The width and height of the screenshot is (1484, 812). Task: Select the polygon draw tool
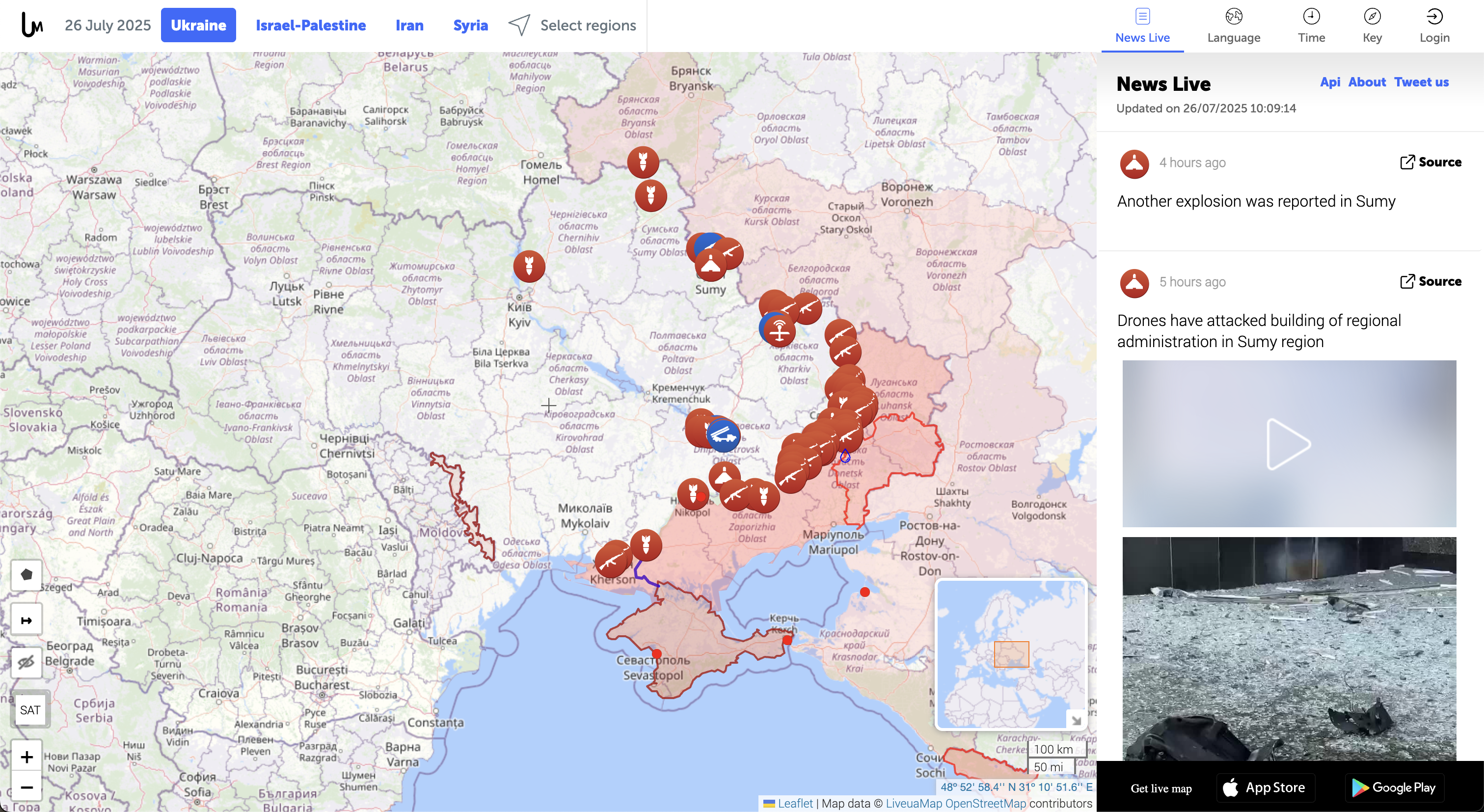coord(27,574)
